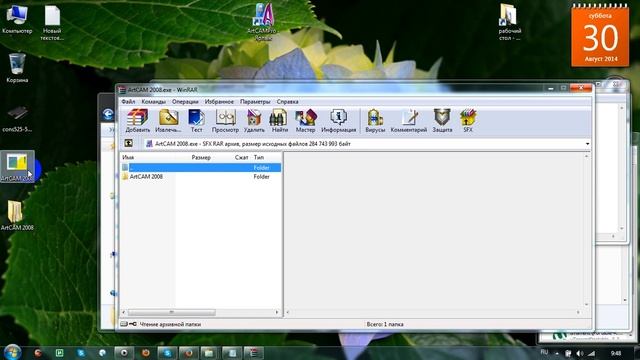This screenshot has height=360, width=640.
Task: Open the Windows Start button
Action: pos(12,352)
